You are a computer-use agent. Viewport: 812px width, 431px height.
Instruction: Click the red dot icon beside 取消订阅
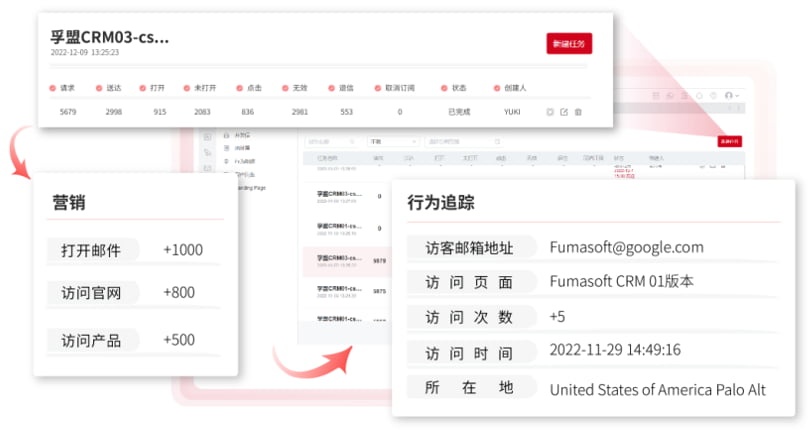(377, 88)
